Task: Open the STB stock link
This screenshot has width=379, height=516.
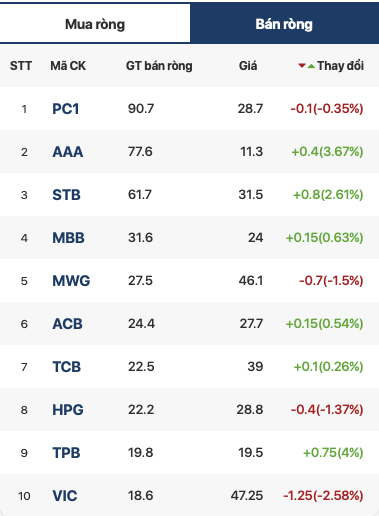Action: [66, 195]
